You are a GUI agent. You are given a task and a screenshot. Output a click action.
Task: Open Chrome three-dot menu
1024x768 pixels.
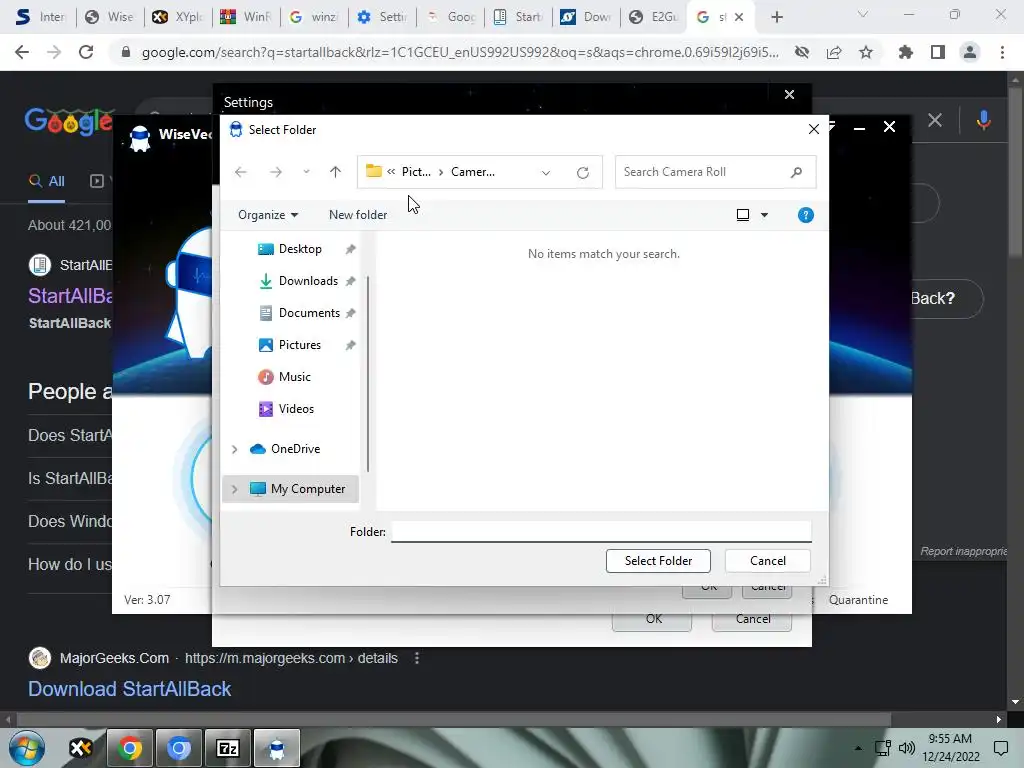coord(1002,52)
